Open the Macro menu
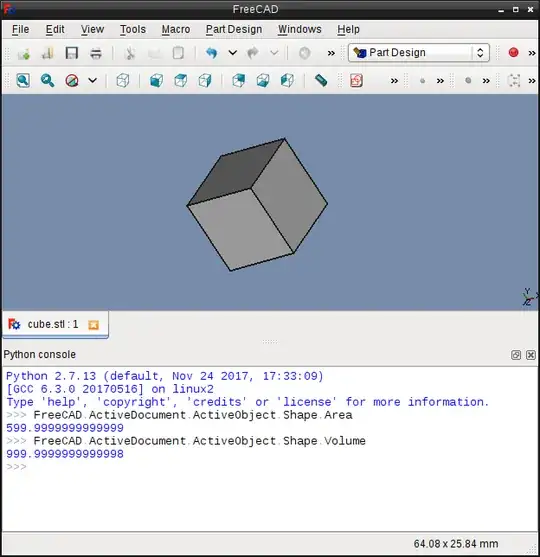The image size is (540, 557). point(176,29)
